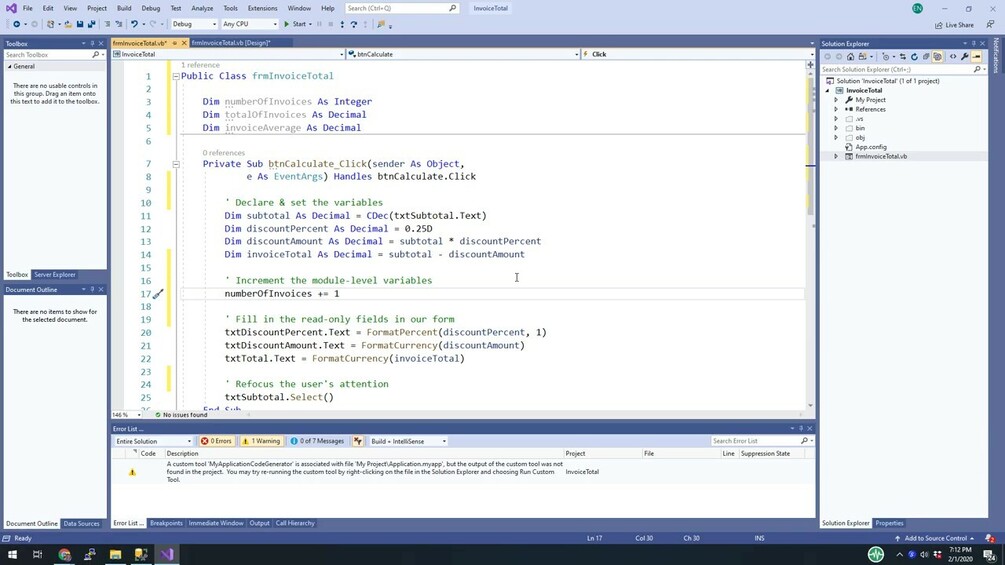
Task: Click the Home icon in Solution Explorer
Action: (x=851, y=56)
